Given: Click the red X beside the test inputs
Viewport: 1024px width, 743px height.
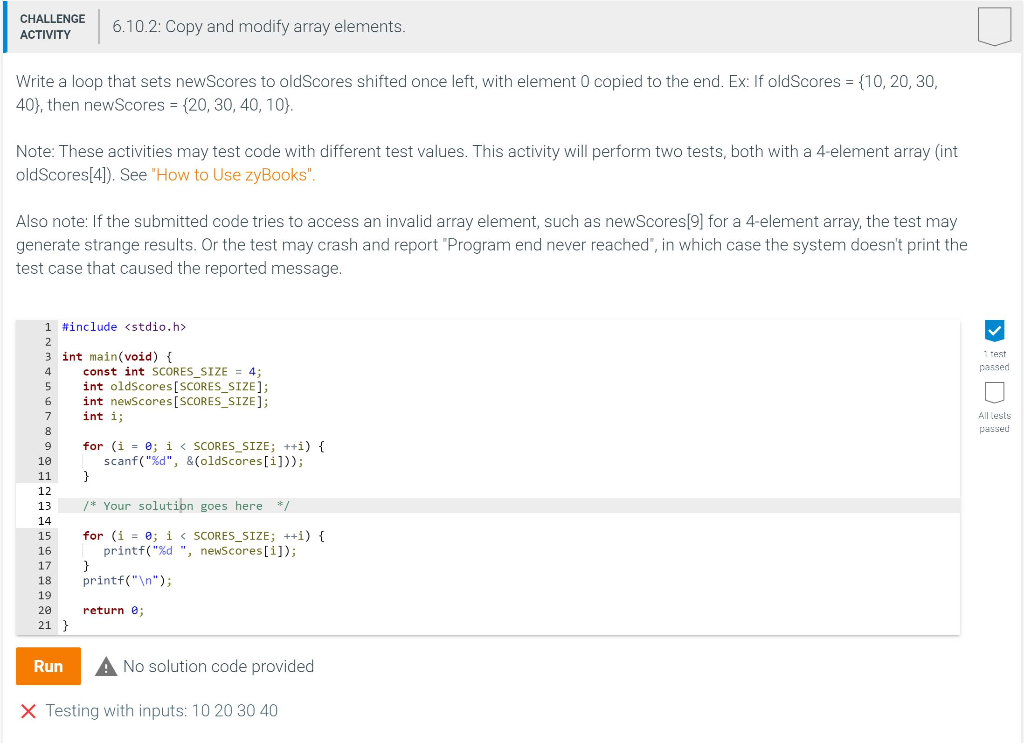Looking at the screenshot, I should click(x=27, y=711).
